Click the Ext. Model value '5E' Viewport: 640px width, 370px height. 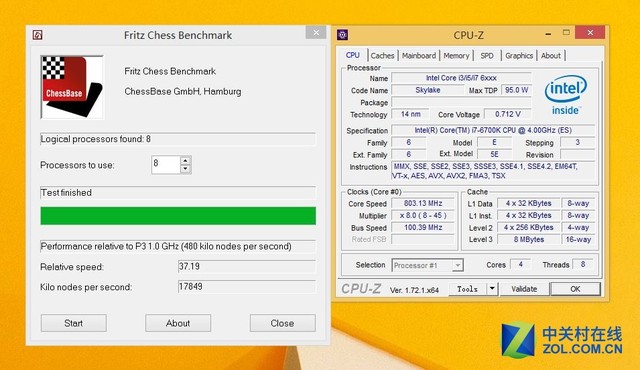(494, 154)
